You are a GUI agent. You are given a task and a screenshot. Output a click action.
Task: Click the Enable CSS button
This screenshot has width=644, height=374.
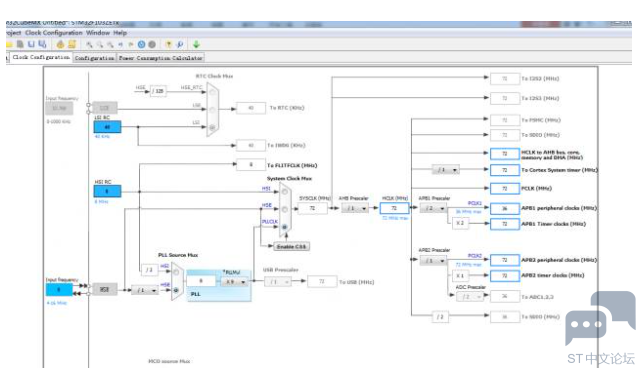pyautogui.click(x=292, y=246)
